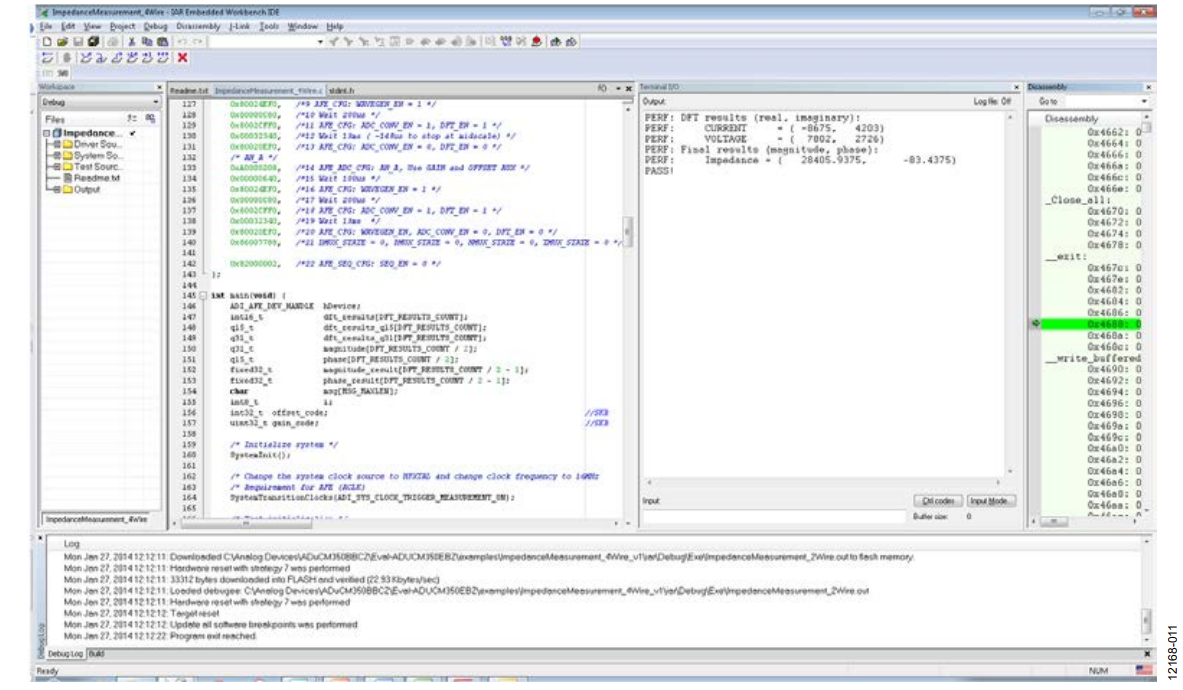This screenshot has height=690, width=1183.
Task: Open the Debug configuration dropdown in Workspace
Action: coord(155,102)
